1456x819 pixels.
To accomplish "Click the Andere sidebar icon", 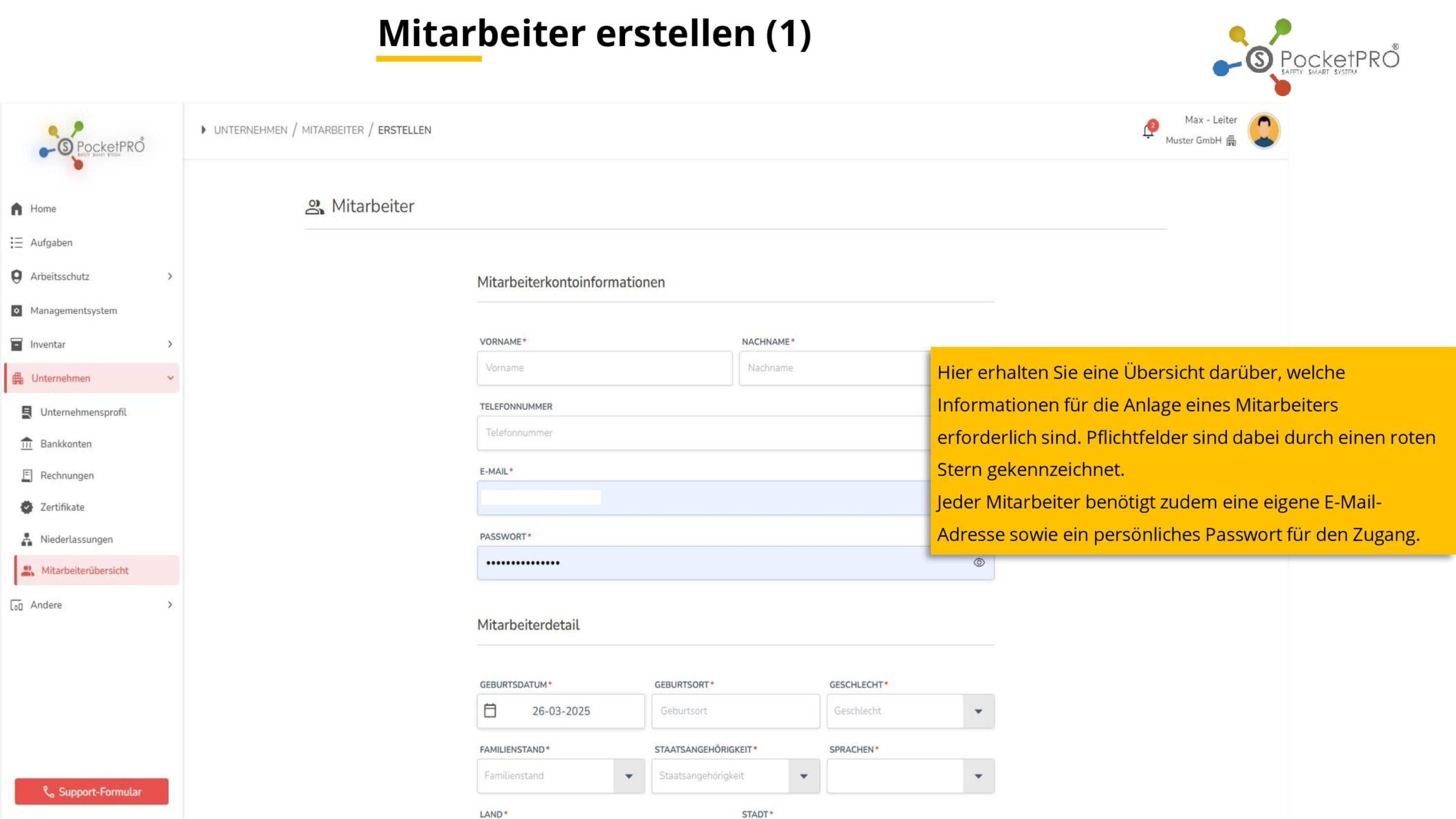I will click(x=16, y=605).
